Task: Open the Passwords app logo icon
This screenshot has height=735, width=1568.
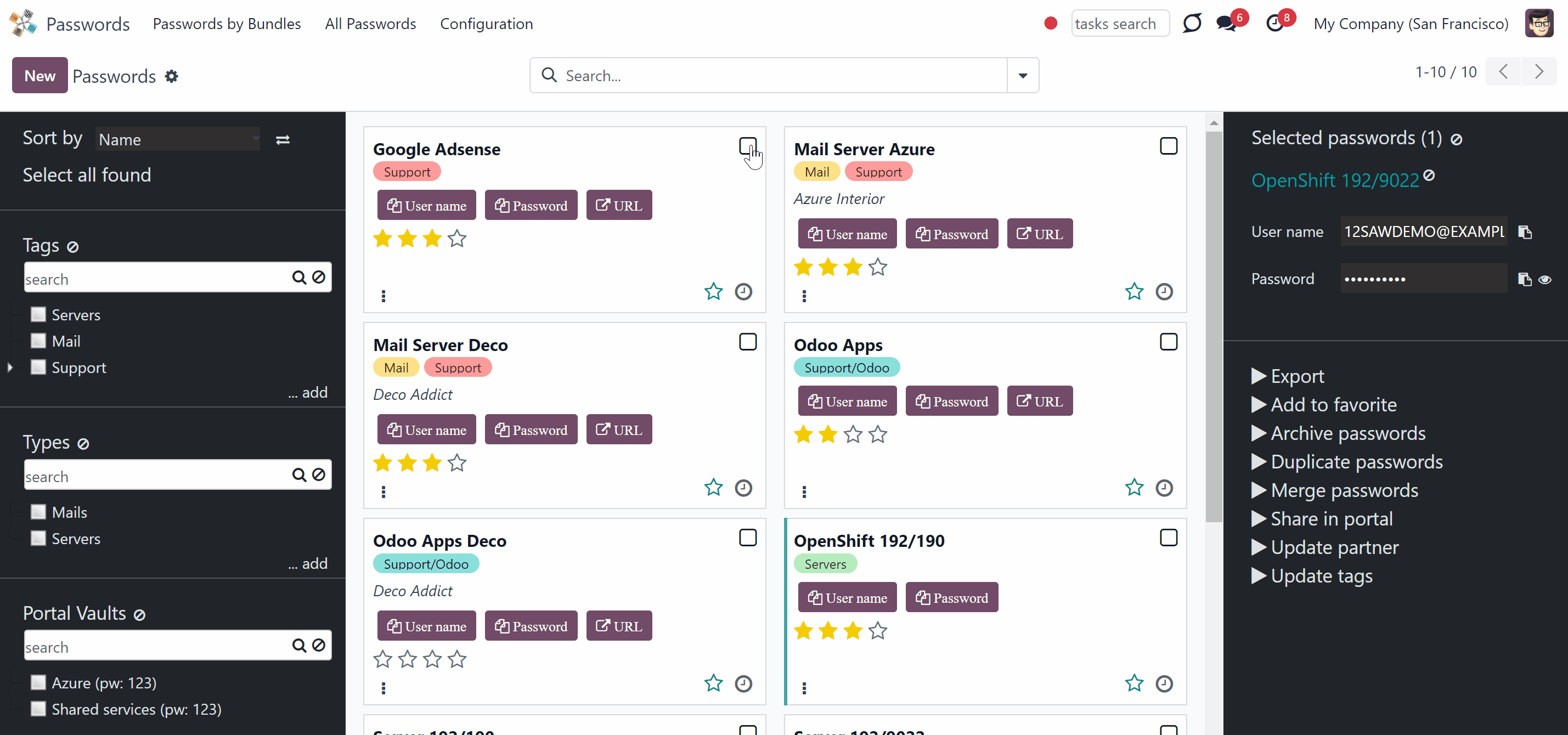Action: click(x=23, y=23)
